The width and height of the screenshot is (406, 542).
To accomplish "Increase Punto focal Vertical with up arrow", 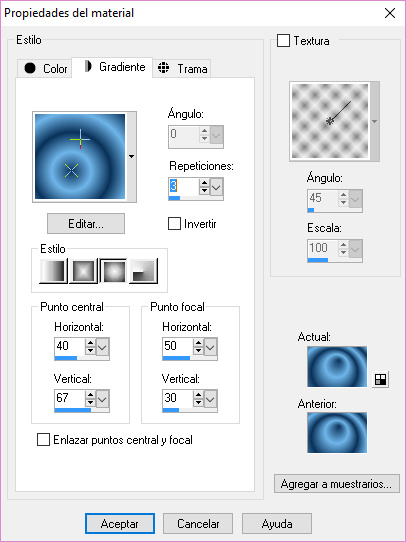I will (x=198, y=395).
